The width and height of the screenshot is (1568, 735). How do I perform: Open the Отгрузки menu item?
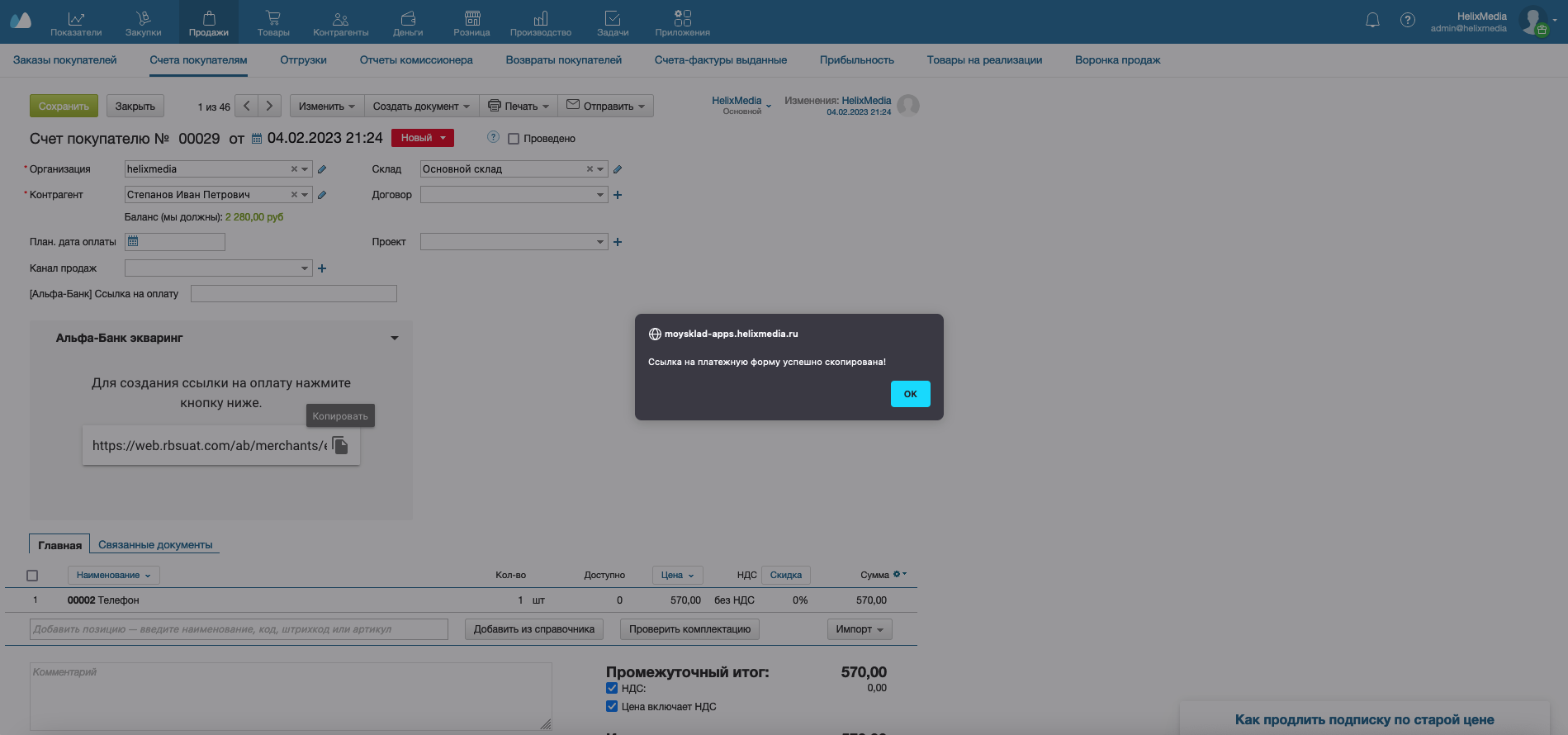tap(303, 60)
